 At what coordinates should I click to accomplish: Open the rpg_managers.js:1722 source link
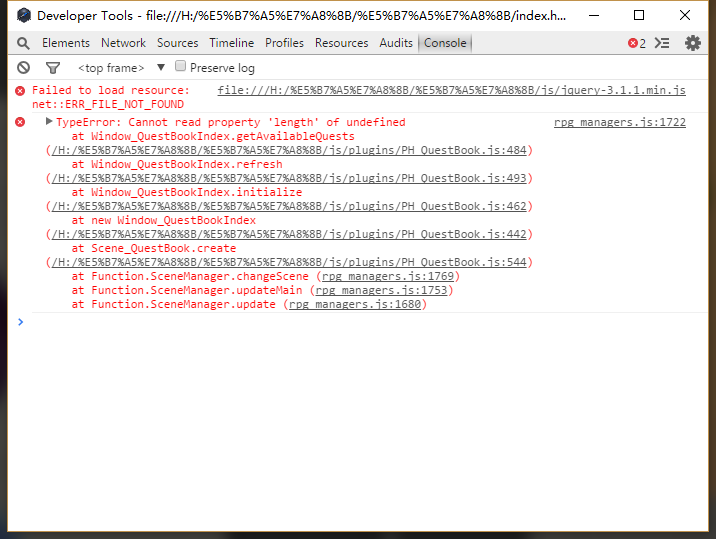620,122
